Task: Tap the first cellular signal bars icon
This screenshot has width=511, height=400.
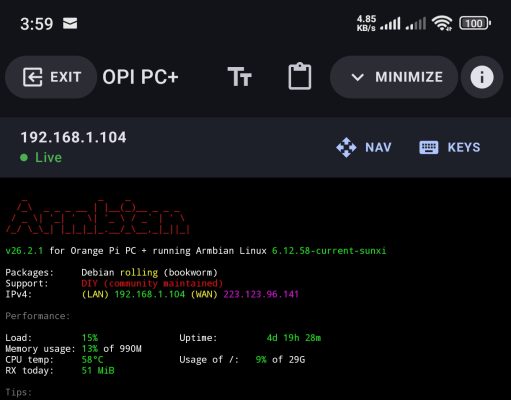Action: pyautogui.click(x=390, y=23)
